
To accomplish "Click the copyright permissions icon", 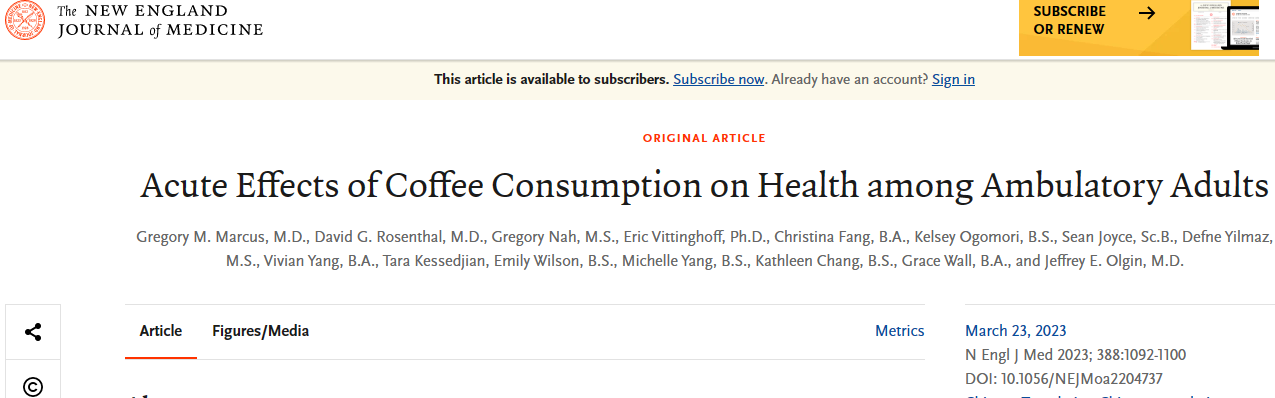I will point(33,386).
